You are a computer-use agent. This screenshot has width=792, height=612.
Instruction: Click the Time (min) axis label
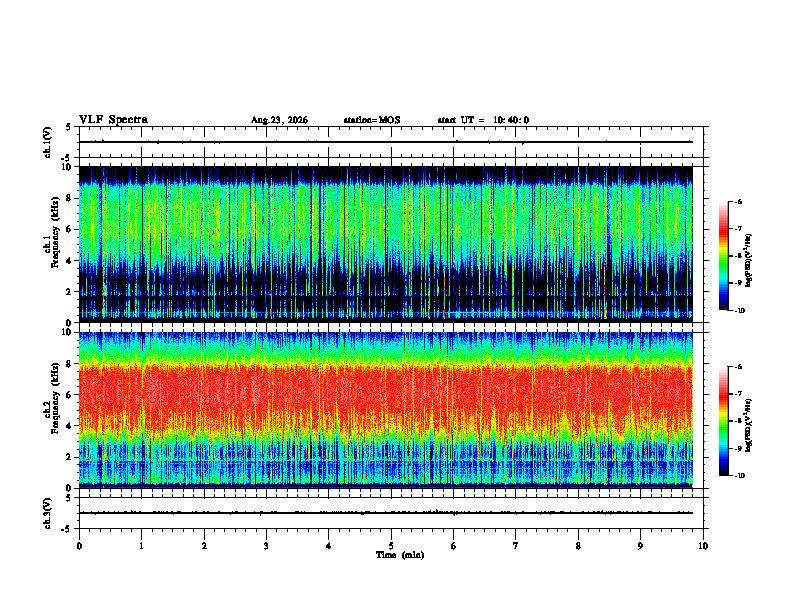coord(400,555)
